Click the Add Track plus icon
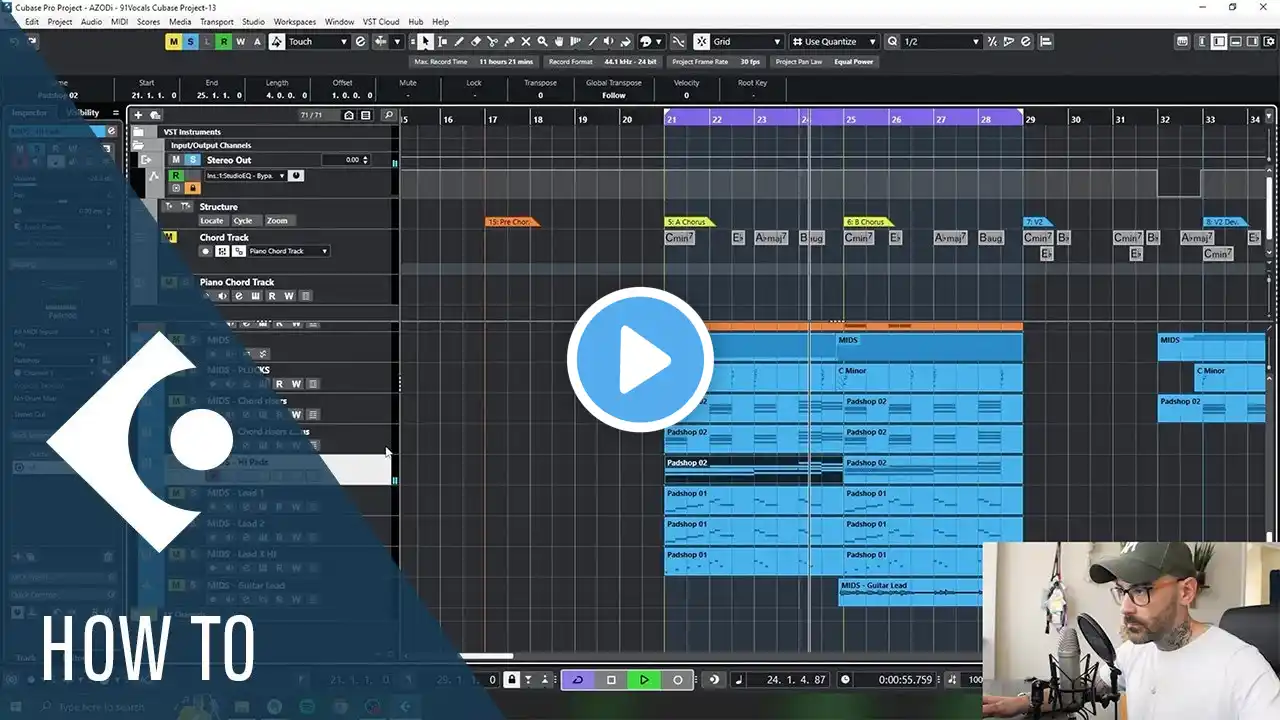Image resolution: width=1280 pixels, height=720 pixels. pyautogui.click(x=139, y=115)
